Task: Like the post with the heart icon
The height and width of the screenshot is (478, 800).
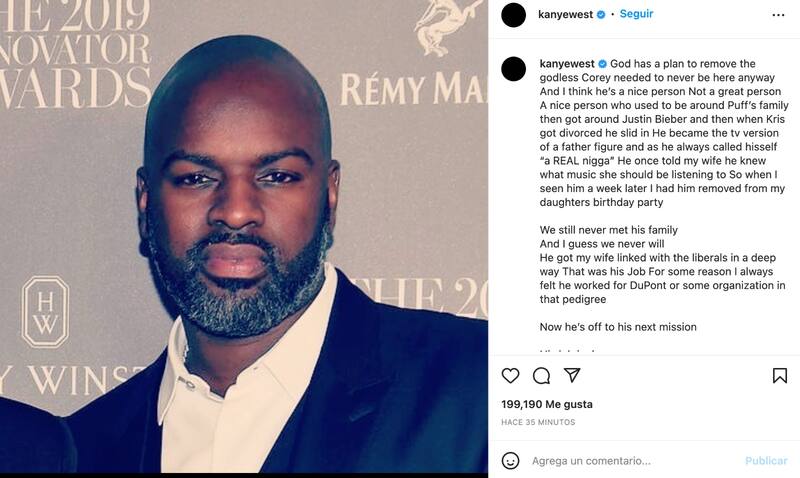Action: (510, 375)
